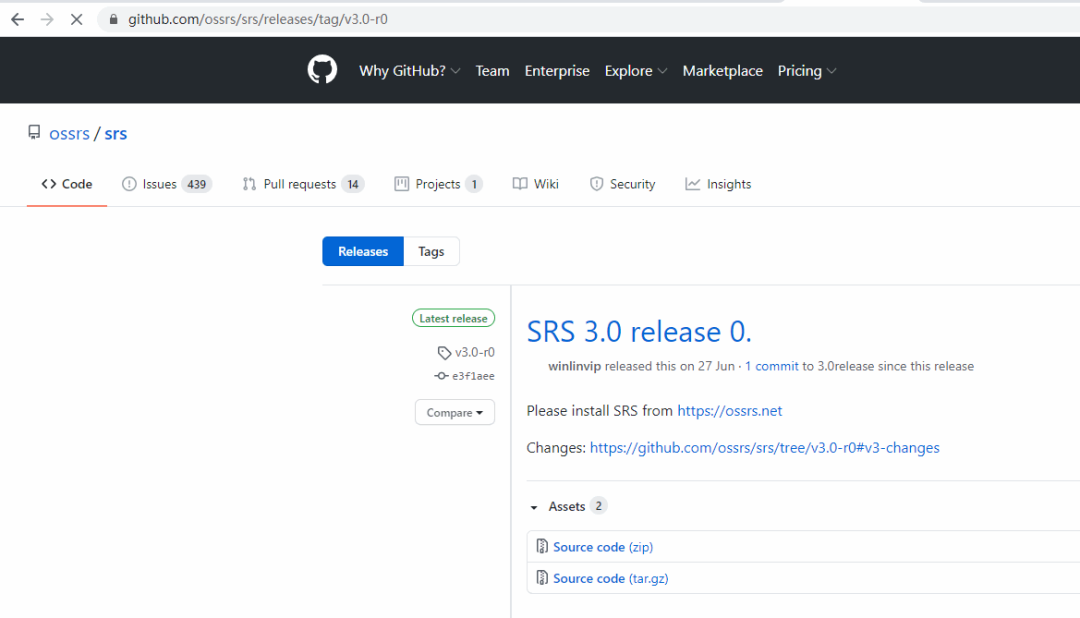Open the v3-changes GitHub tree link
Viewport: 1080px width, 618px height.
(765, 448)
